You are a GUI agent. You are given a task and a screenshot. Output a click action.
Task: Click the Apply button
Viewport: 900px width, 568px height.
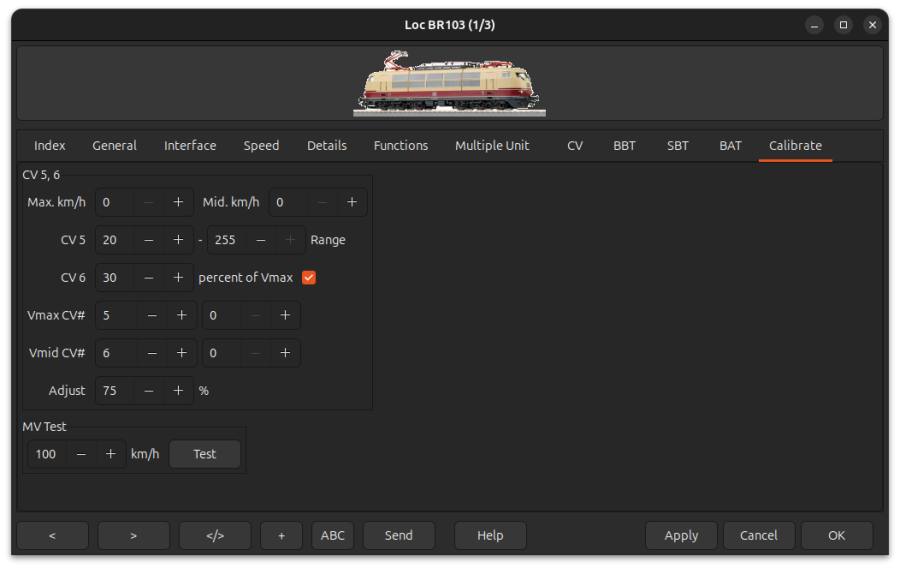681,536
